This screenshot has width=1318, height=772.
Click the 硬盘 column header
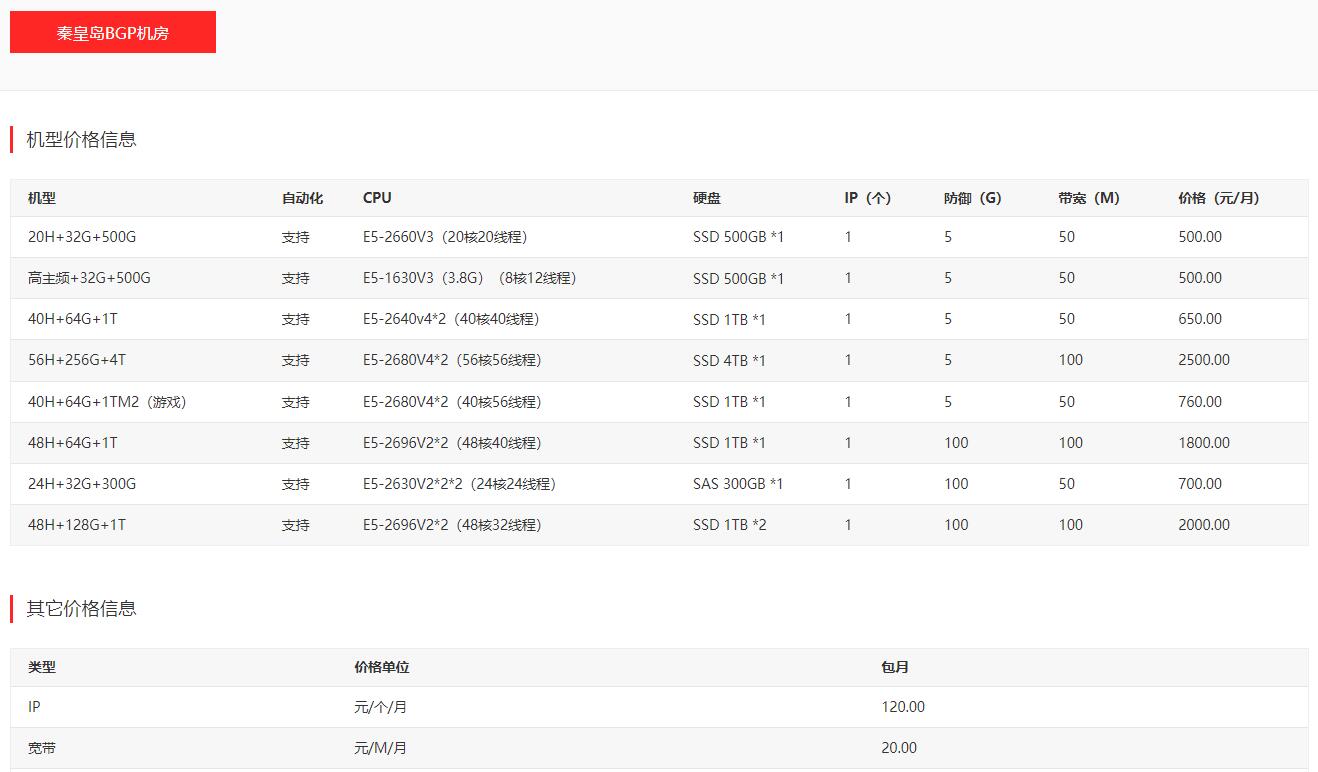(706, 198)
